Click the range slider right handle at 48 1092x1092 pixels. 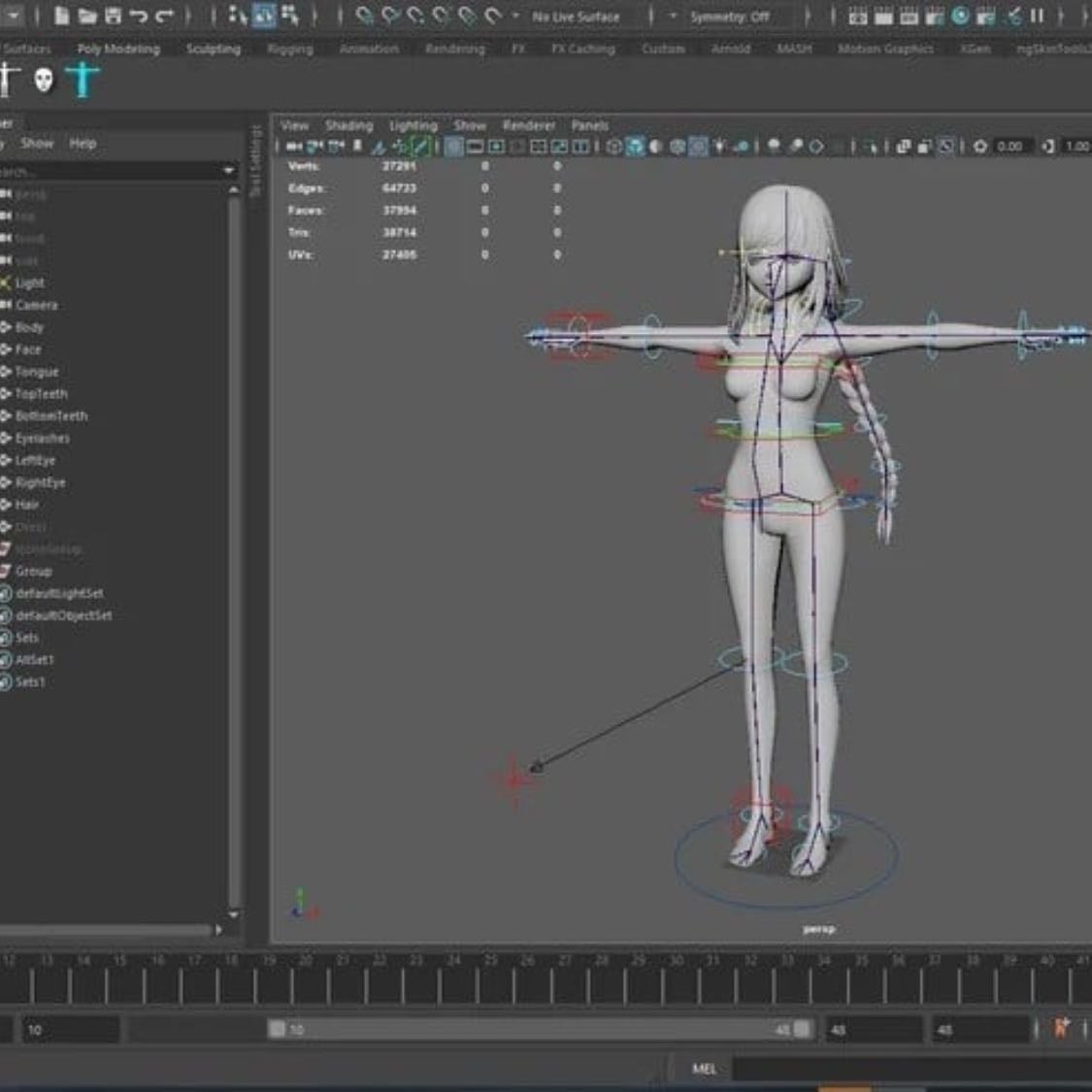[803, 1029]
